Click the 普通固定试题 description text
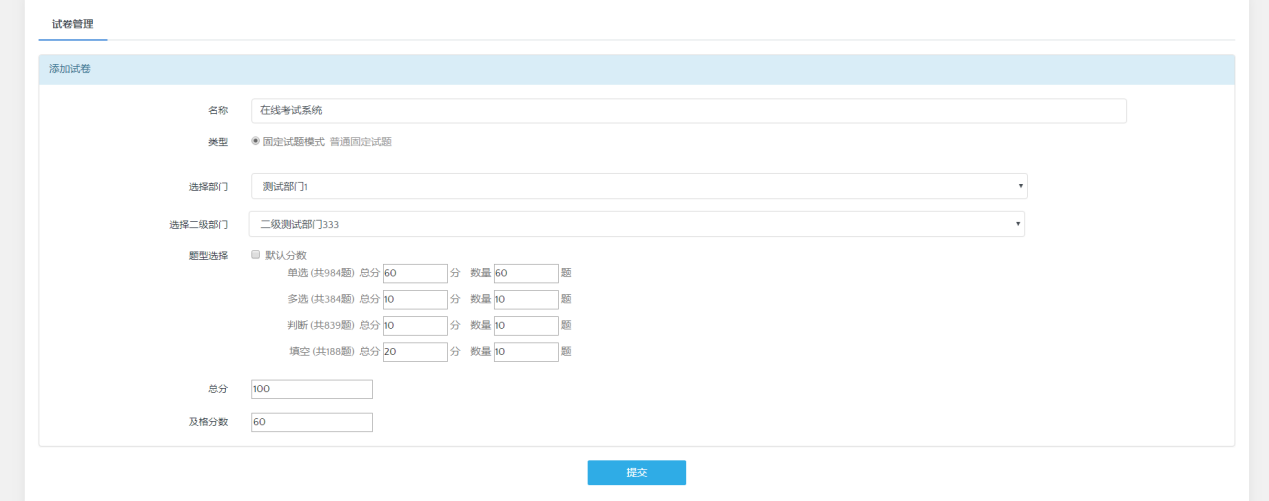This screenshot has width=1269, height=501. point(361,142)
